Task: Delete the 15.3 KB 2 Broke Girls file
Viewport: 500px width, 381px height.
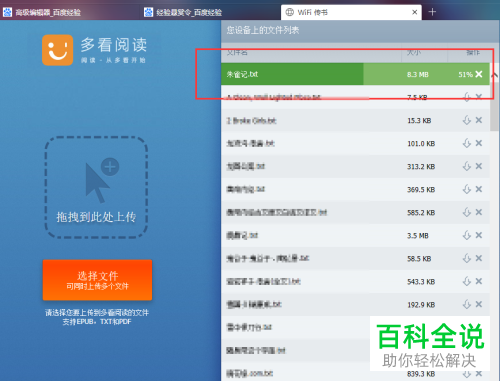Action: click(479, 120)
